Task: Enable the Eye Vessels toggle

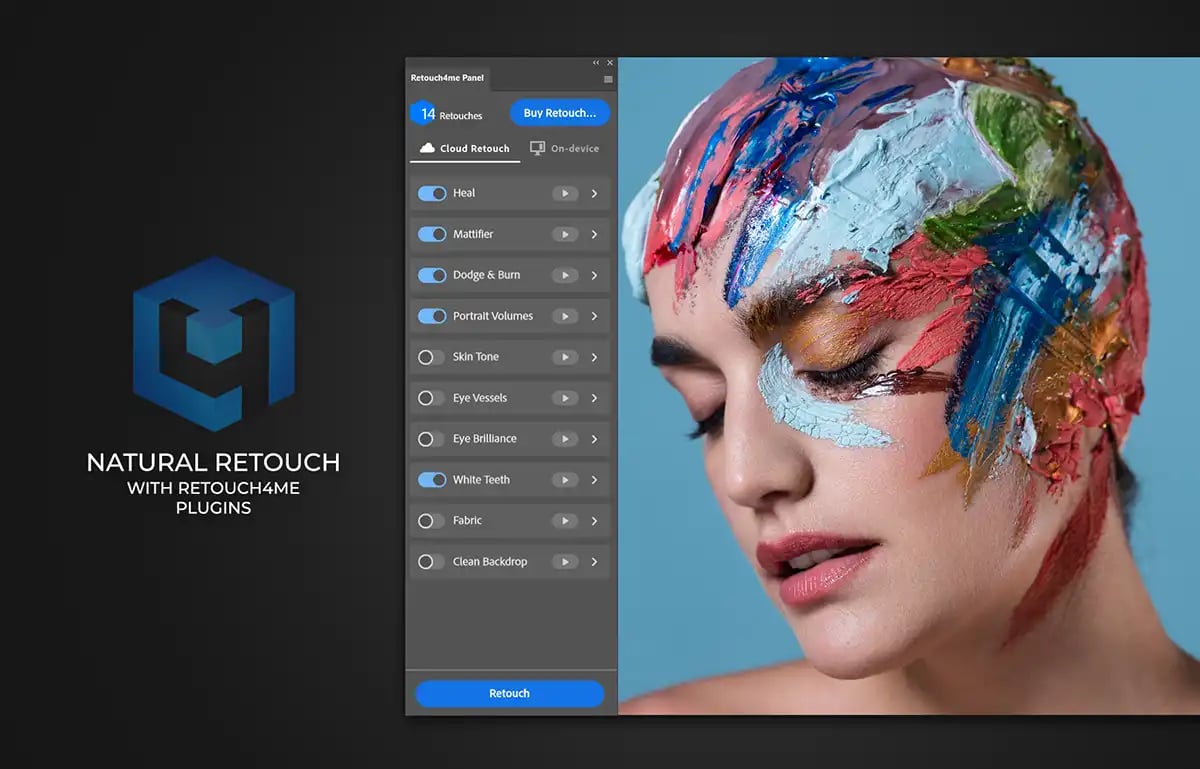Action: pos(432,398)
